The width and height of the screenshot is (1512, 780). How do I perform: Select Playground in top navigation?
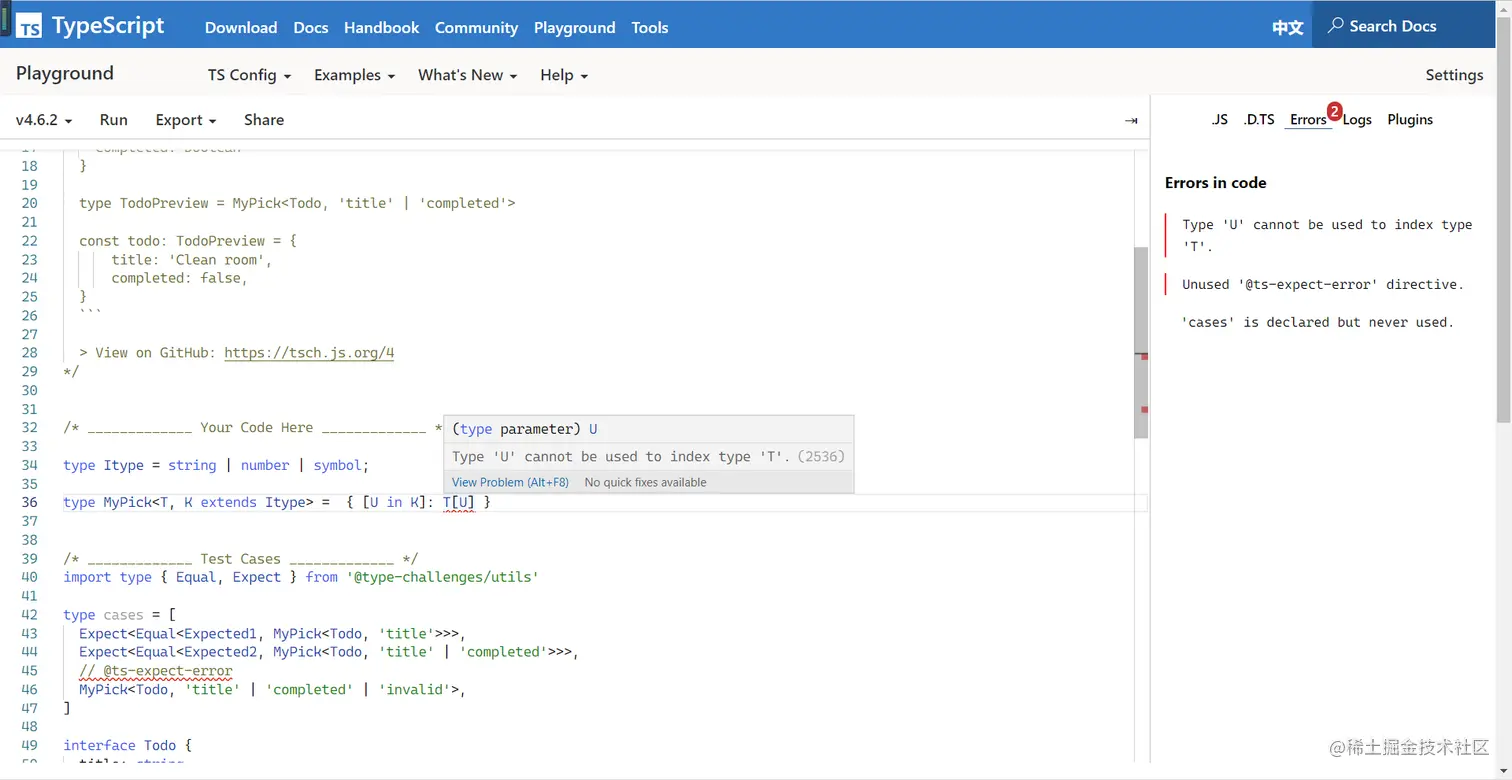[574, 27]
